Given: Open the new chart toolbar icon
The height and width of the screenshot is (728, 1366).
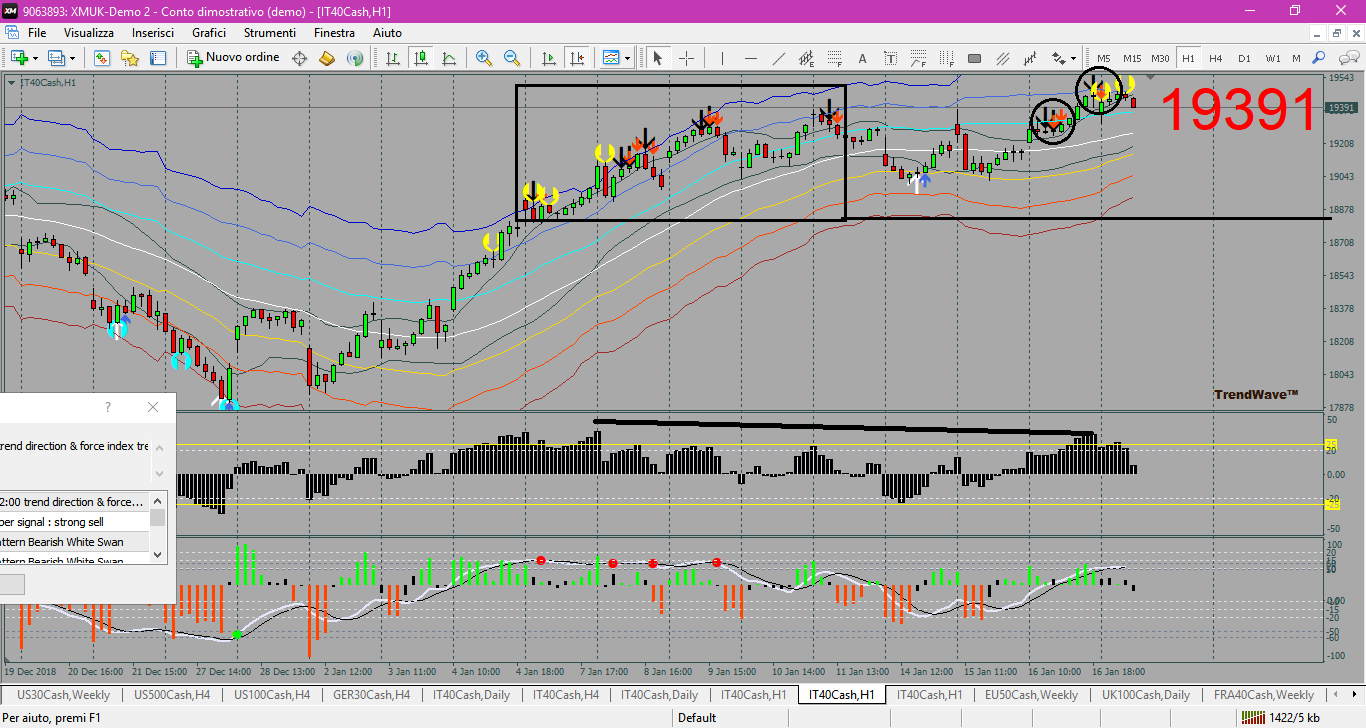Looking at the screenshot, I should (x=19, y=58).
